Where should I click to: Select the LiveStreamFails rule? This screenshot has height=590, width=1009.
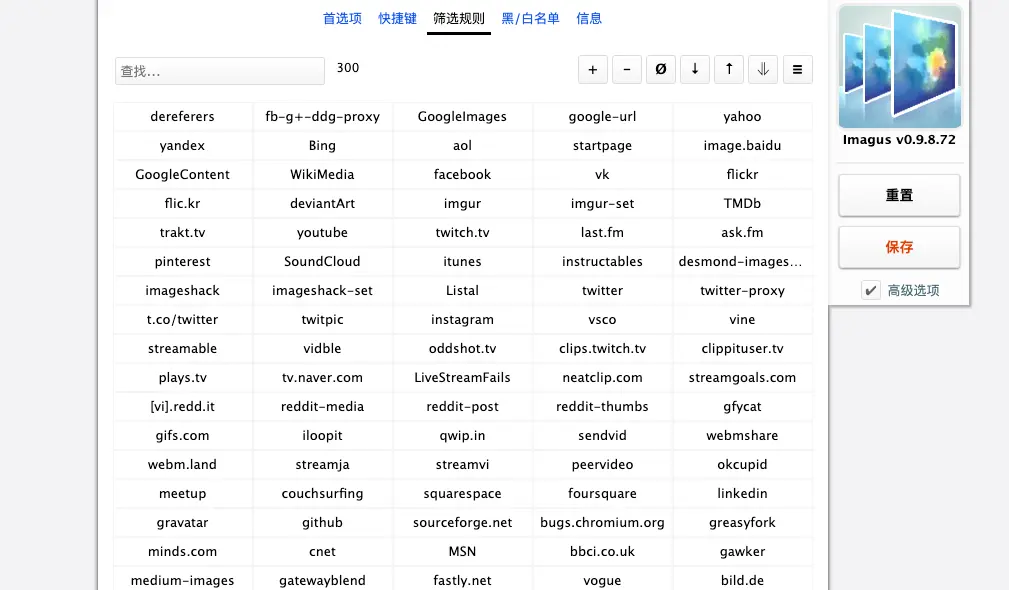463,377
